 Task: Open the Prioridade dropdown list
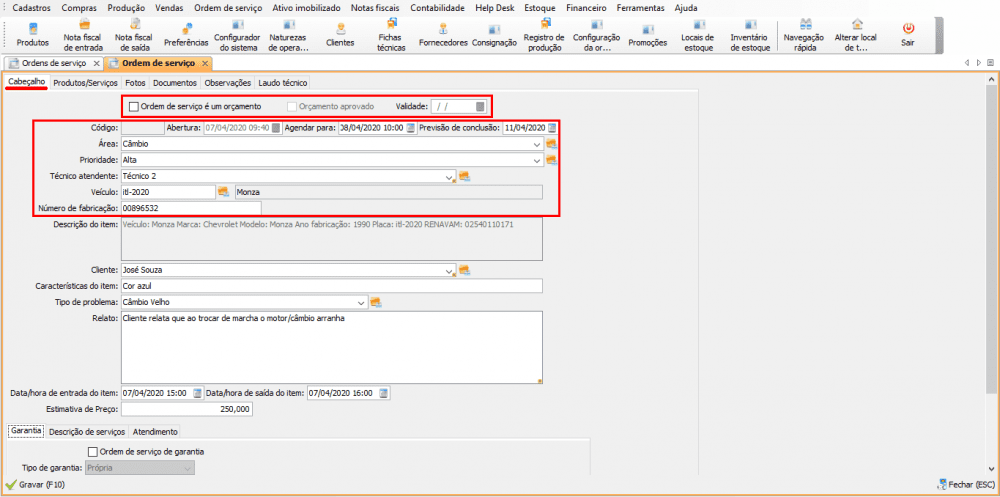pos(538,160)
